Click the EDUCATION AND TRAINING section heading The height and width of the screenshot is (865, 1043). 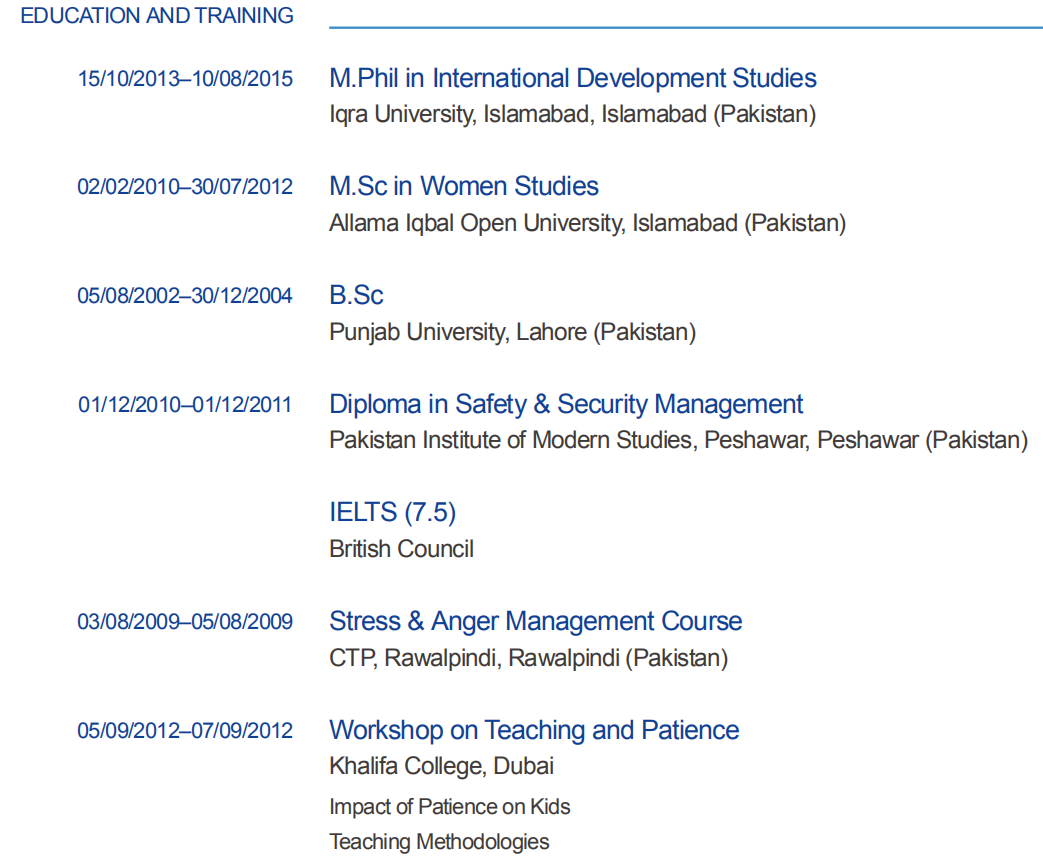(157, 16)
